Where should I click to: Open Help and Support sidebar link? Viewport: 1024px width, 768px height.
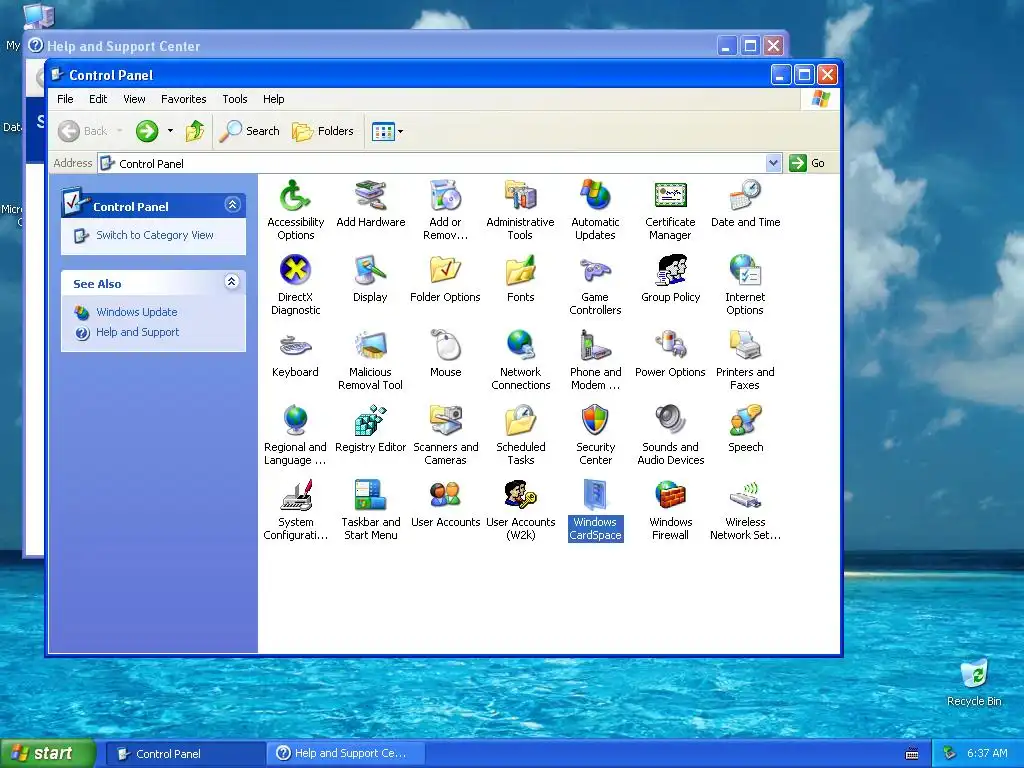coord(137,332)
